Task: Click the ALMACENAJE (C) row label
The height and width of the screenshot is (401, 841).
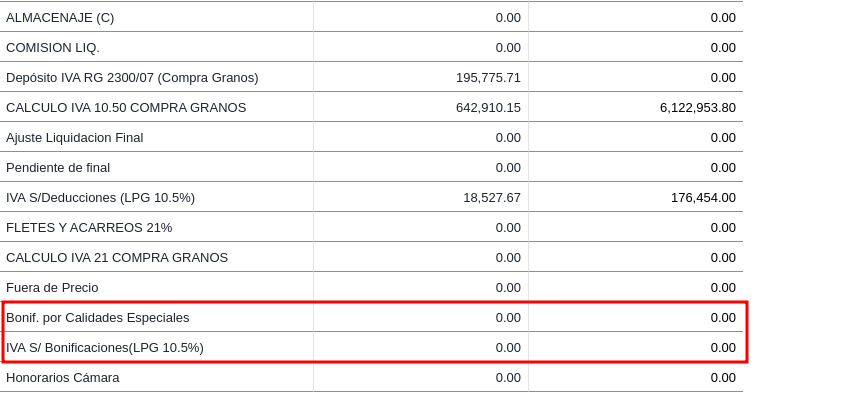Action: pos(60,17)
